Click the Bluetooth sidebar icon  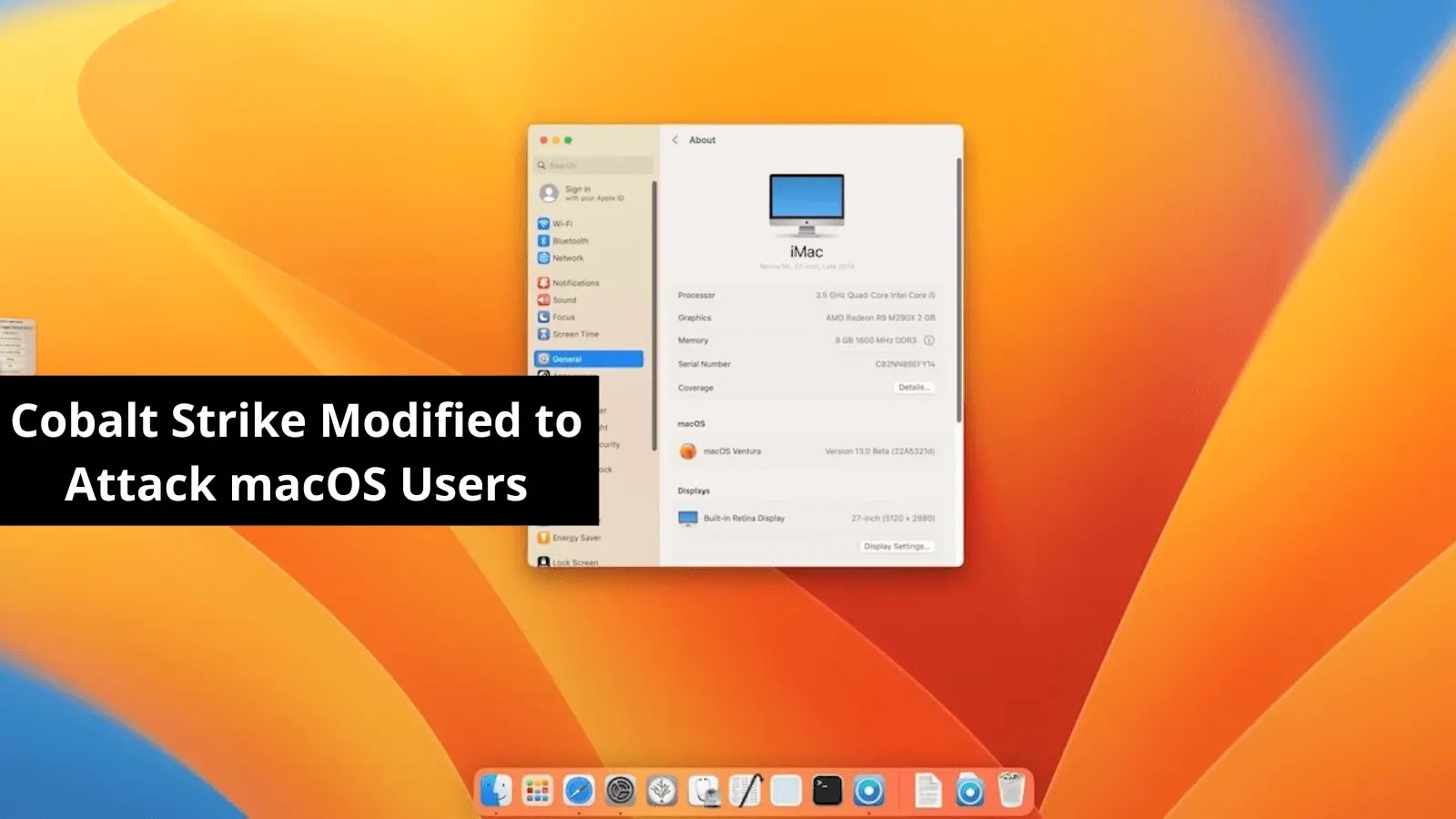(543, 241)
